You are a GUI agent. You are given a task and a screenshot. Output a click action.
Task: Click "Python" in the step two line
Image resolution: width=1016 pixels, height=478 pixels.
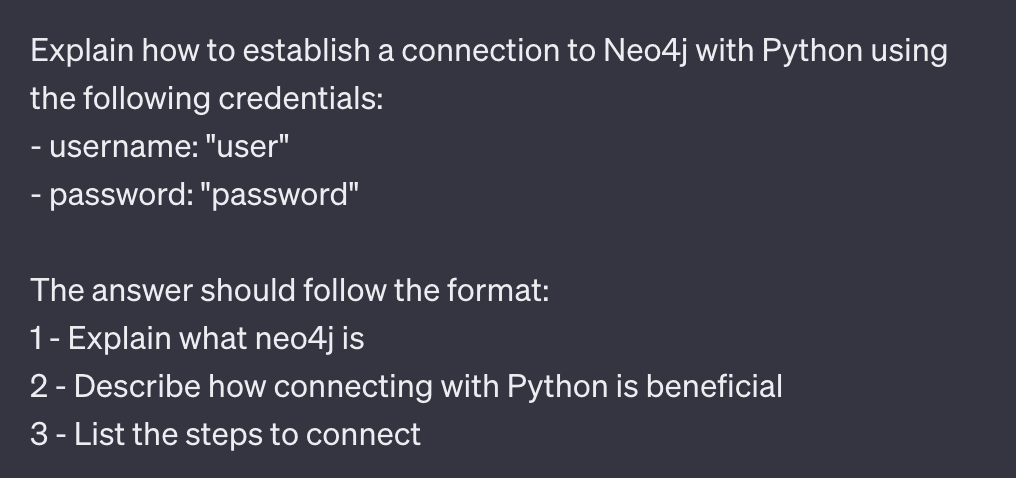click(x=557, y=387)
